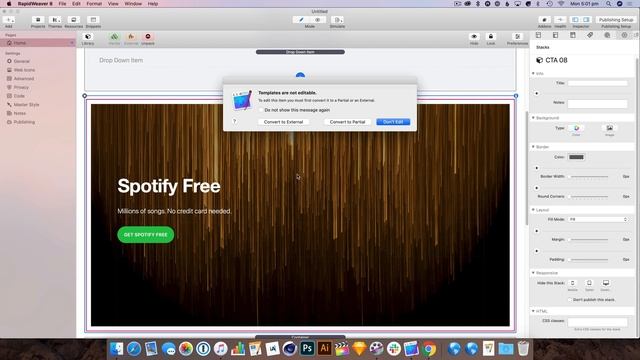Expand disclosure arrow above Border Width

click(x=537, y=168)
